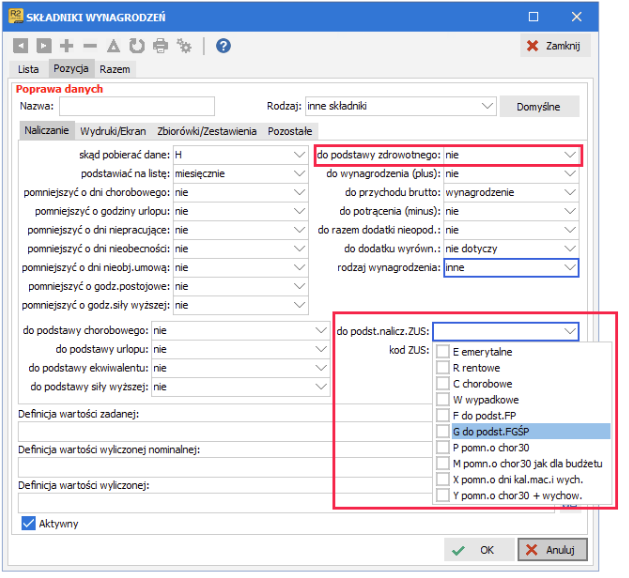Check R rentowe option
The image size is (629, 578).
point(443,367)
